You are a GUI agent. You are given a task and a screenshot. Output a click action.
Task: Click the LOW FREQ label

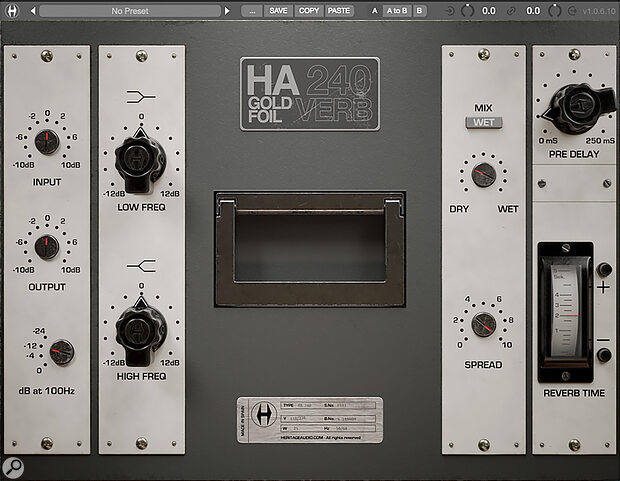coord(141,207)
